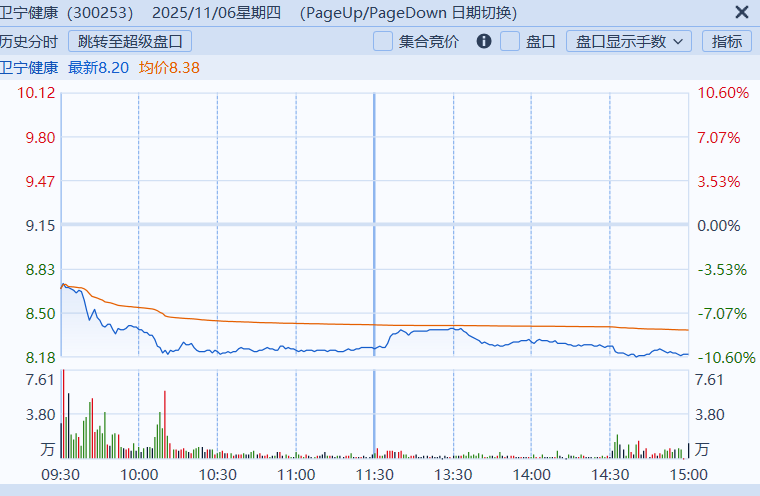760x496 pixels.
Task: Click the 11:30 midday time marker
Action: (374, 474)
